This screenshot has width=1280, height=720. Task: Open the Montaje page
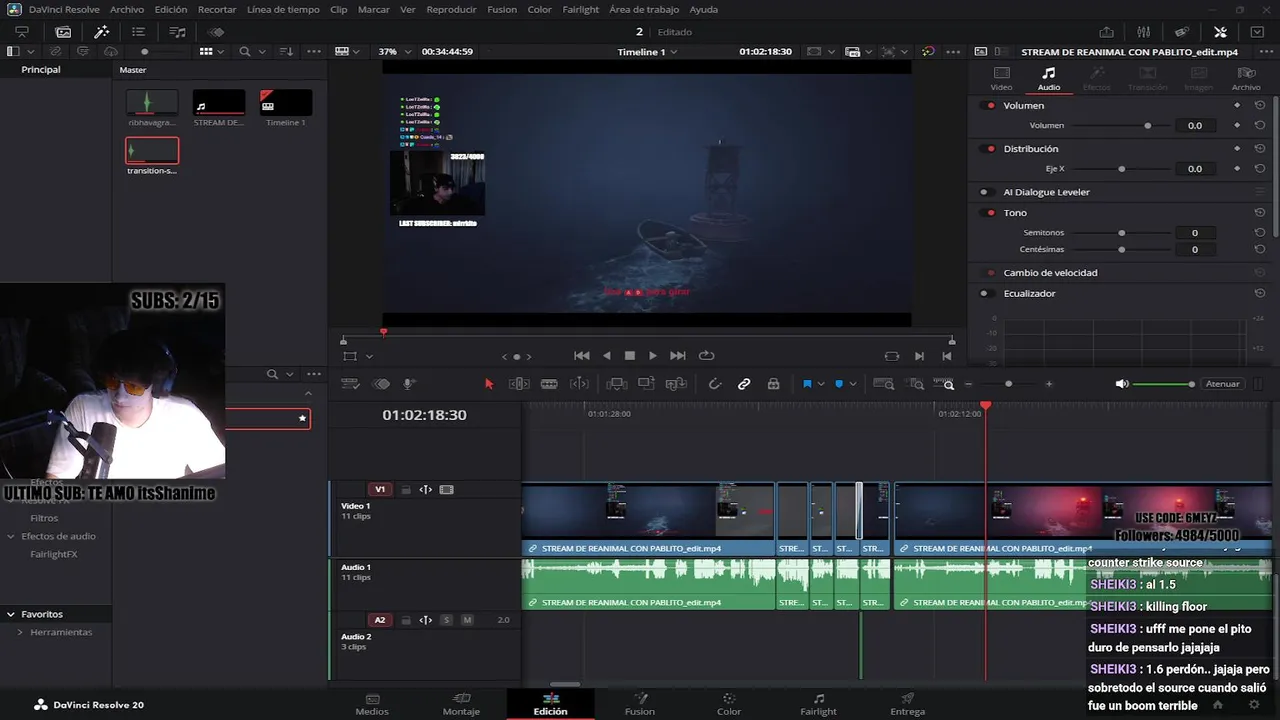[461, 704]
